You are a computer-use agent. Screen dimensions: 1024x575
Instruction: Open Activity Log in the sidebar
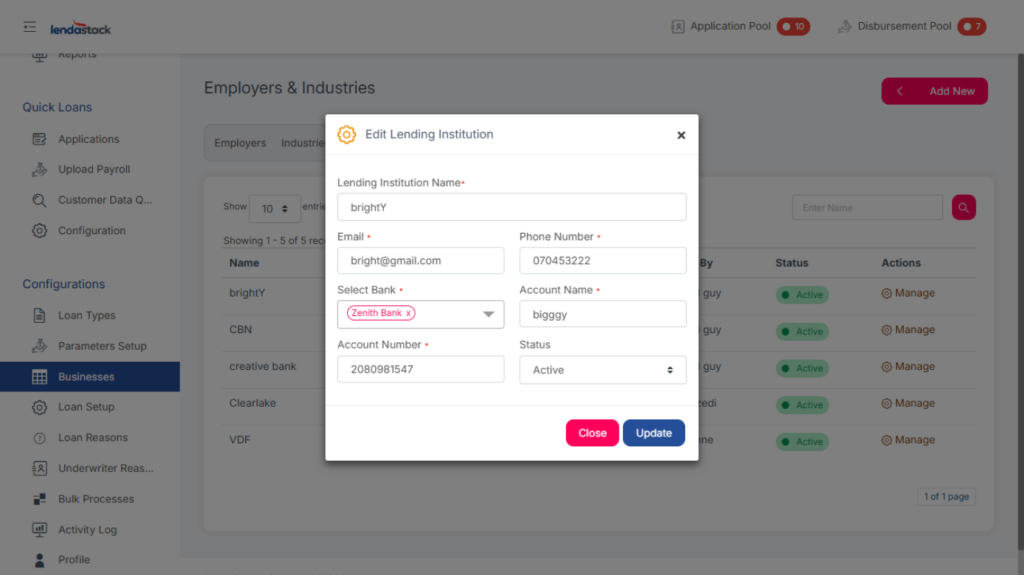tap(87, 529)
